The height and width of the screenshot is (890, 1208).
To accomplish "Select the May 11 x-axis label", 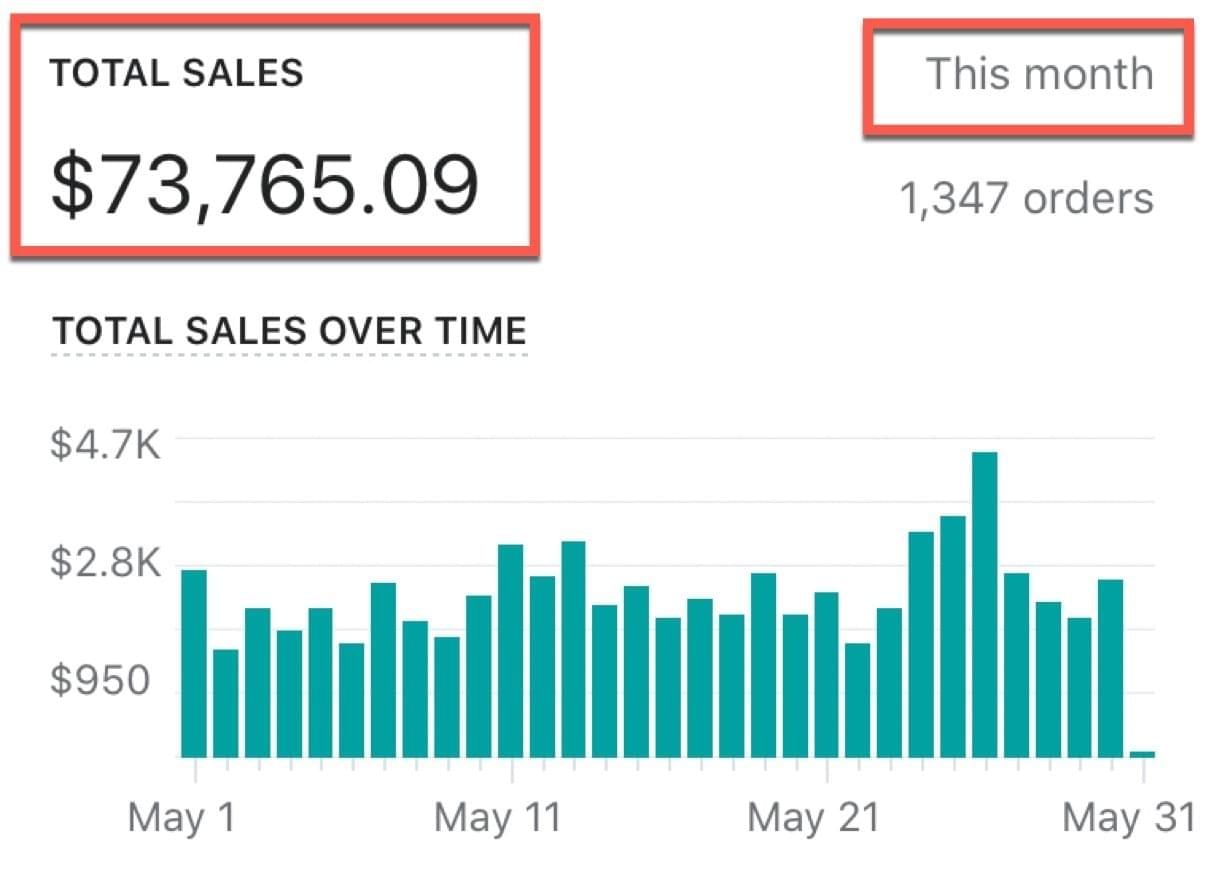I will coord(497,818).
